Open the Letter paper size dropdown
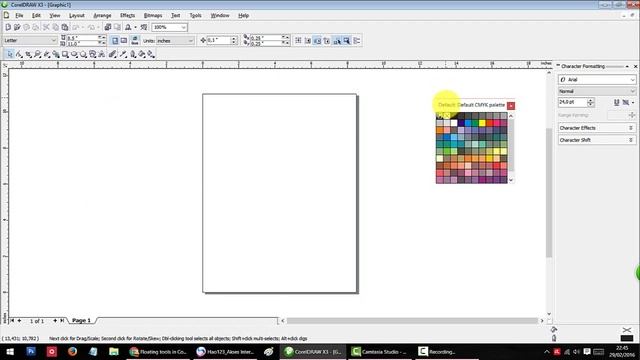The image size is (640, 360). 53,40
